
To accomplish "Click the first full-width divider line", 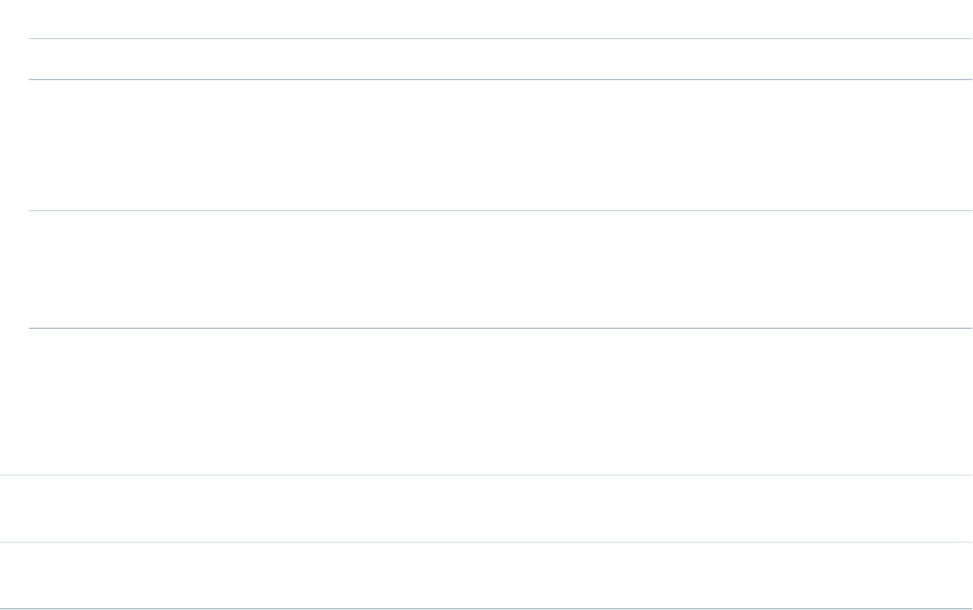I will 486,475.
